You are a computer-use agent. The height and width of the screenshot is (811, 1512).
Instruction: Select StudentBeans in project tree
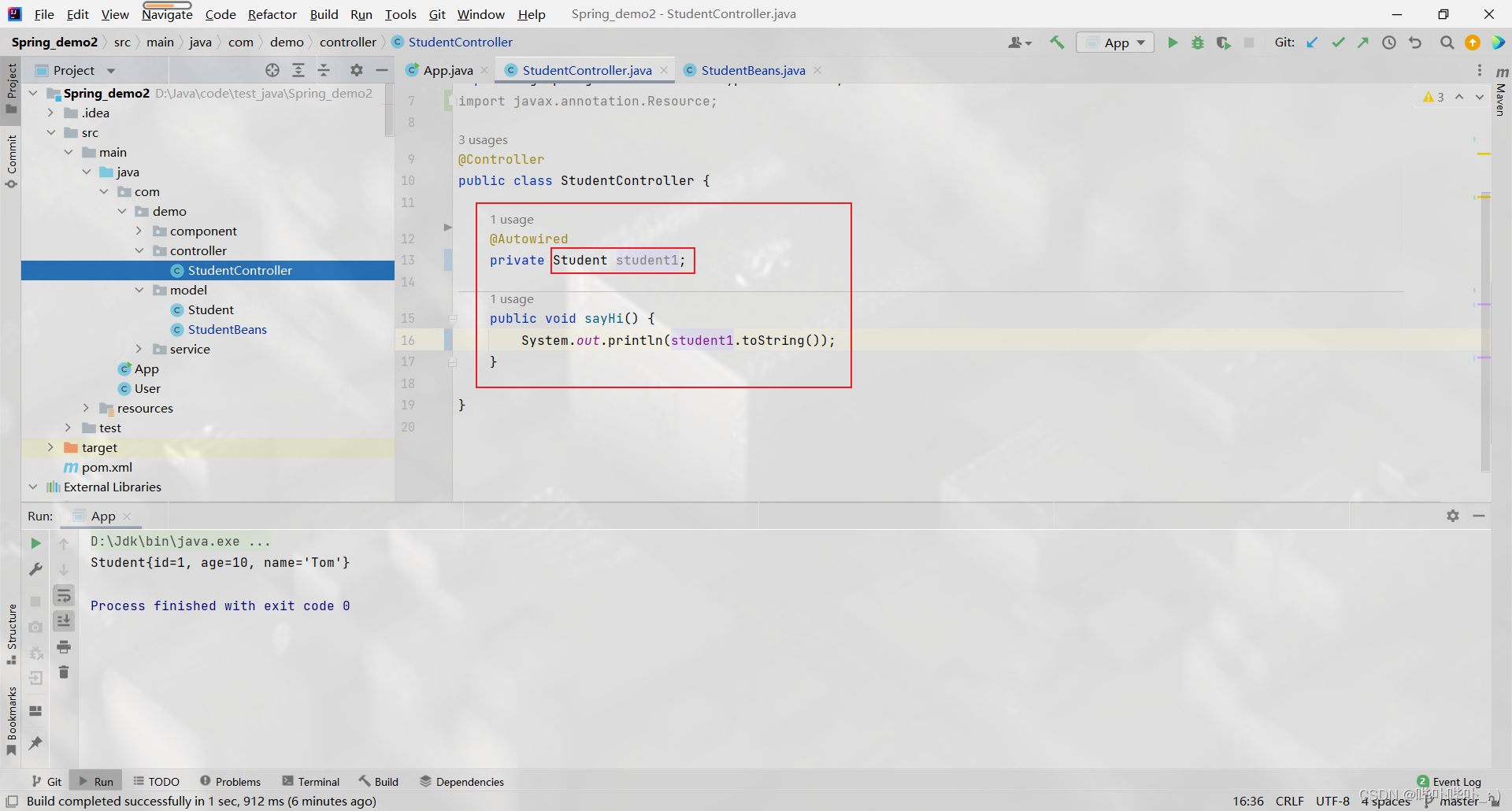click(x=227, y=329)
